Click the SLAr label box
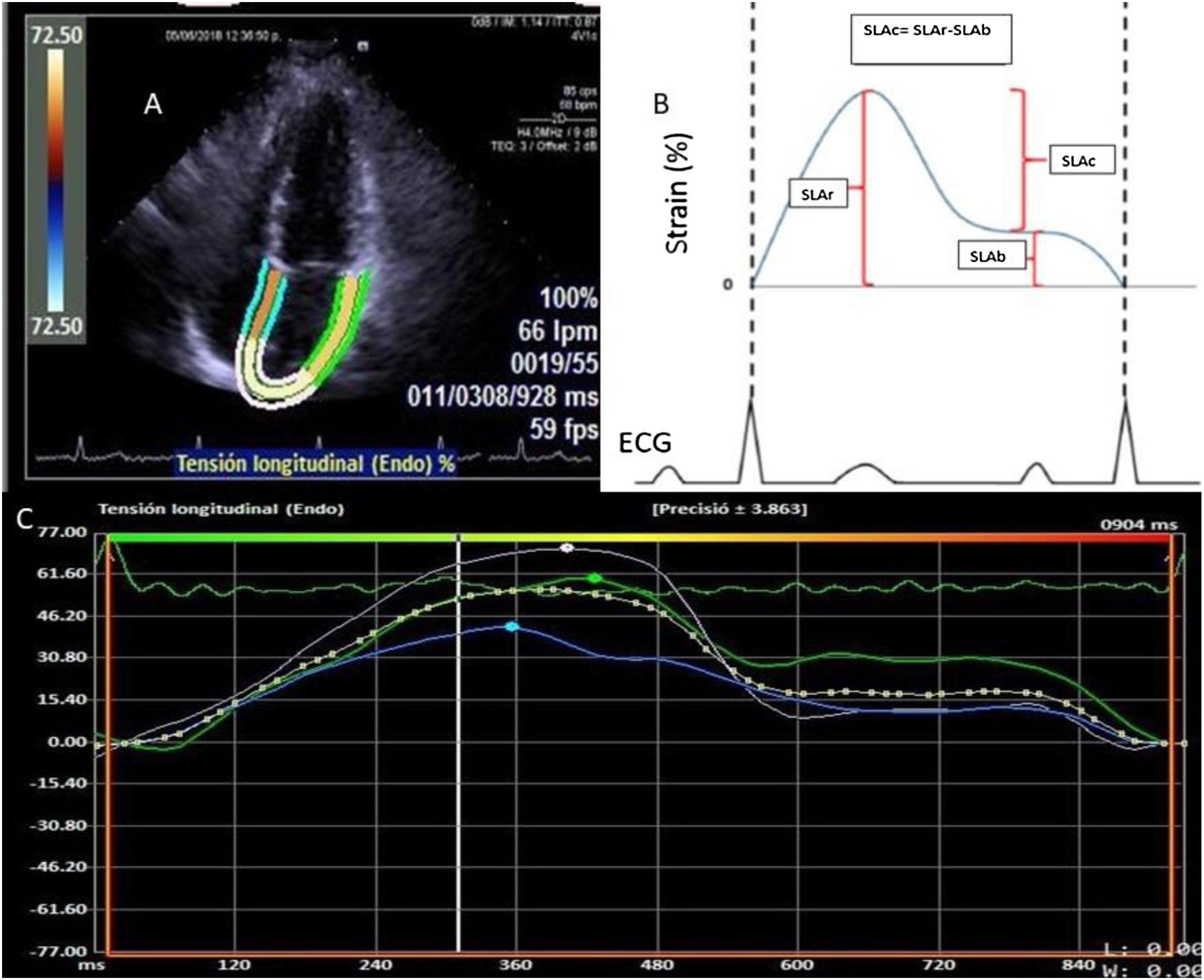 (817, 194)
